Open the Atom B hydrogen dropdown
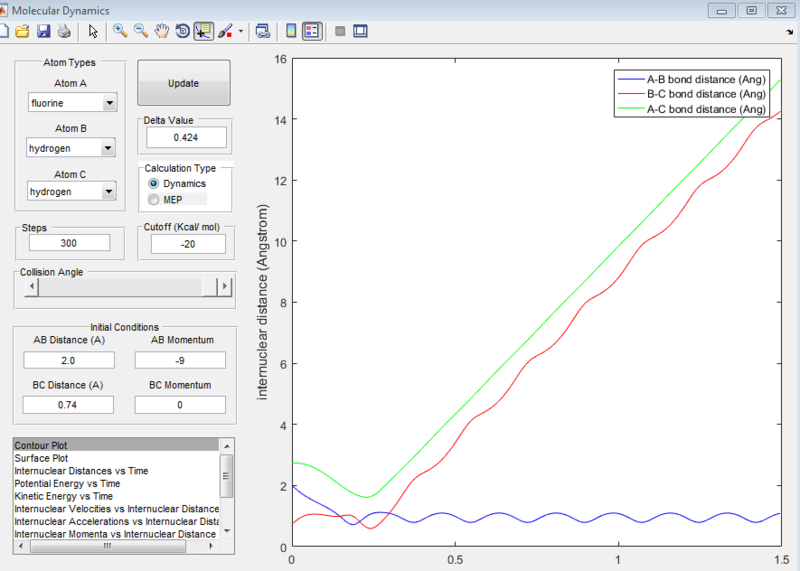The image size is (800, 571). (x=71, y=148)
